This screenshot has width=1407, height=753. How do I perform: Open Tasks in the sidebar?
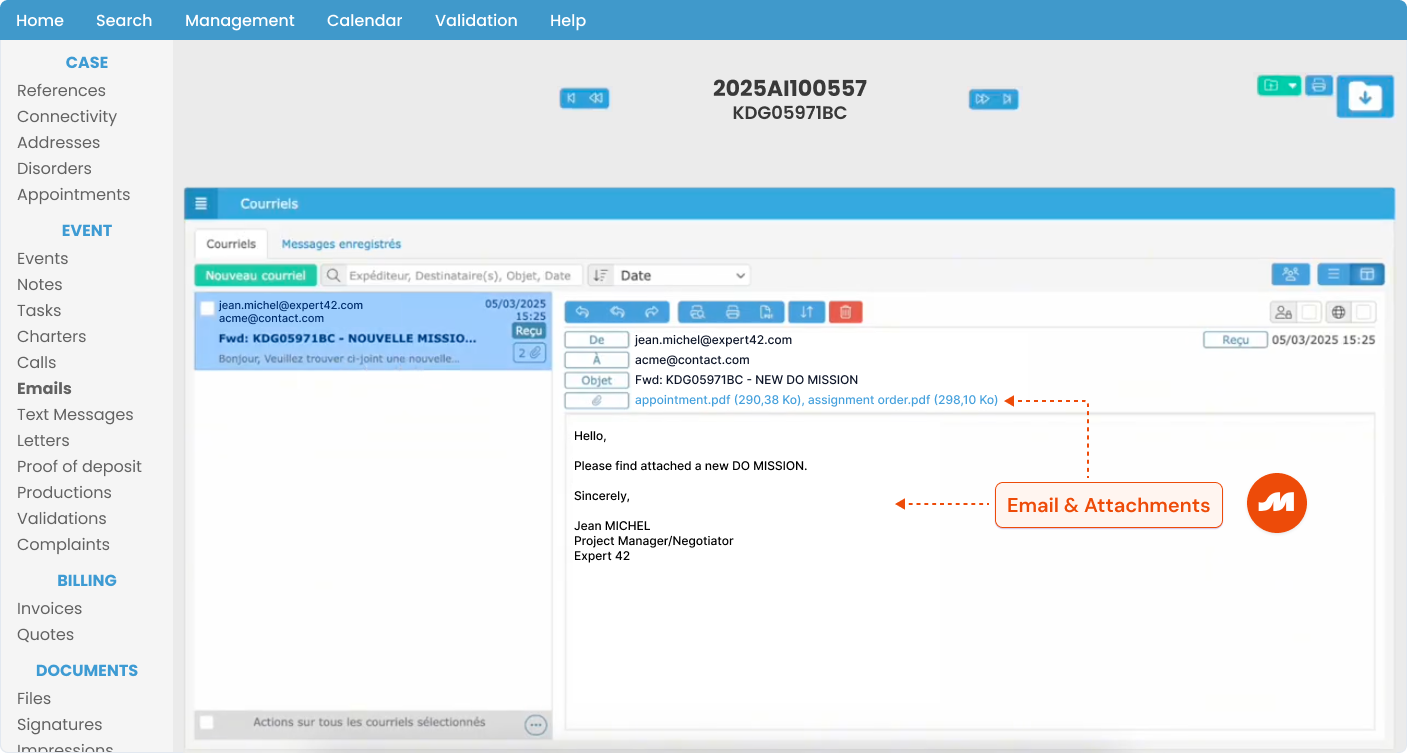tap(39, 310)
